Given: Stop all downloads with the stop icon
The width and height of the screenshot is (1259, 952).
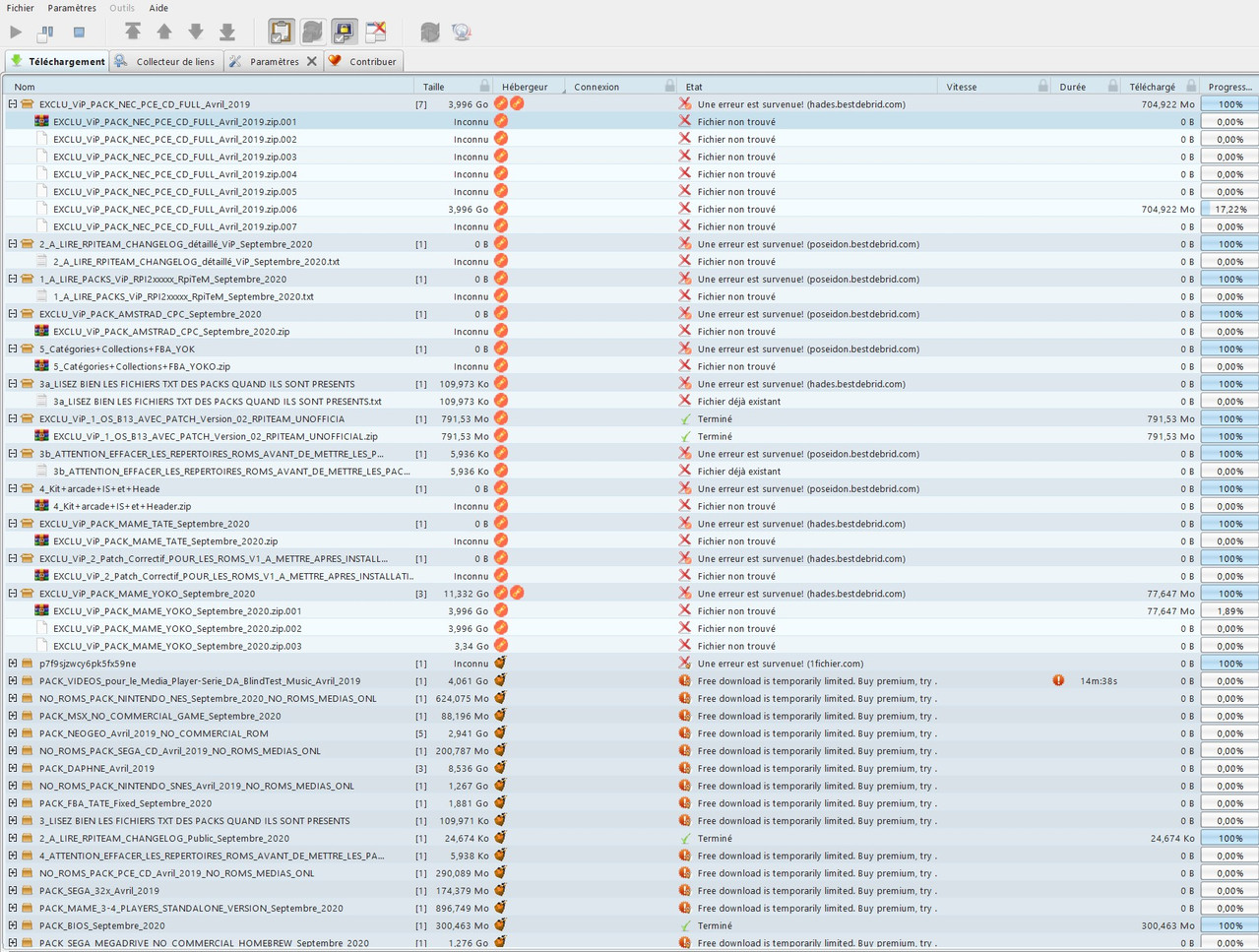Looking at the screenshot, I should coord(79,32).
